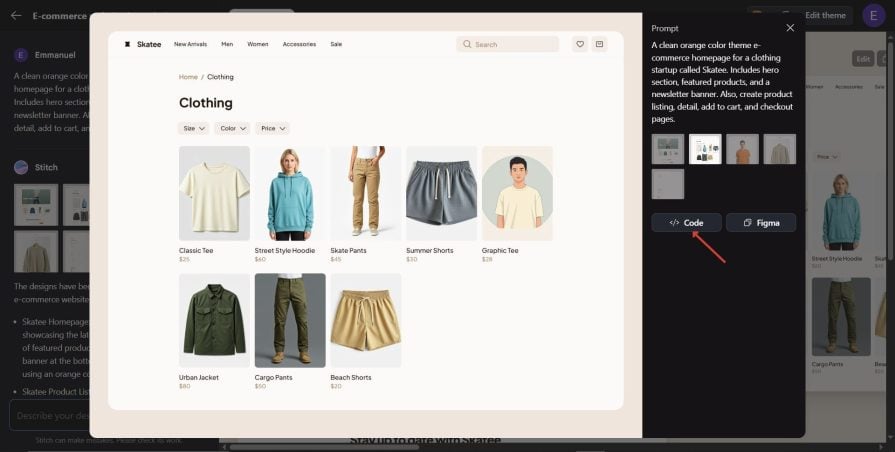The height and width of the screenshot is (452, 895).
Task: Click the Figma export button
Action: click(761, 223)
